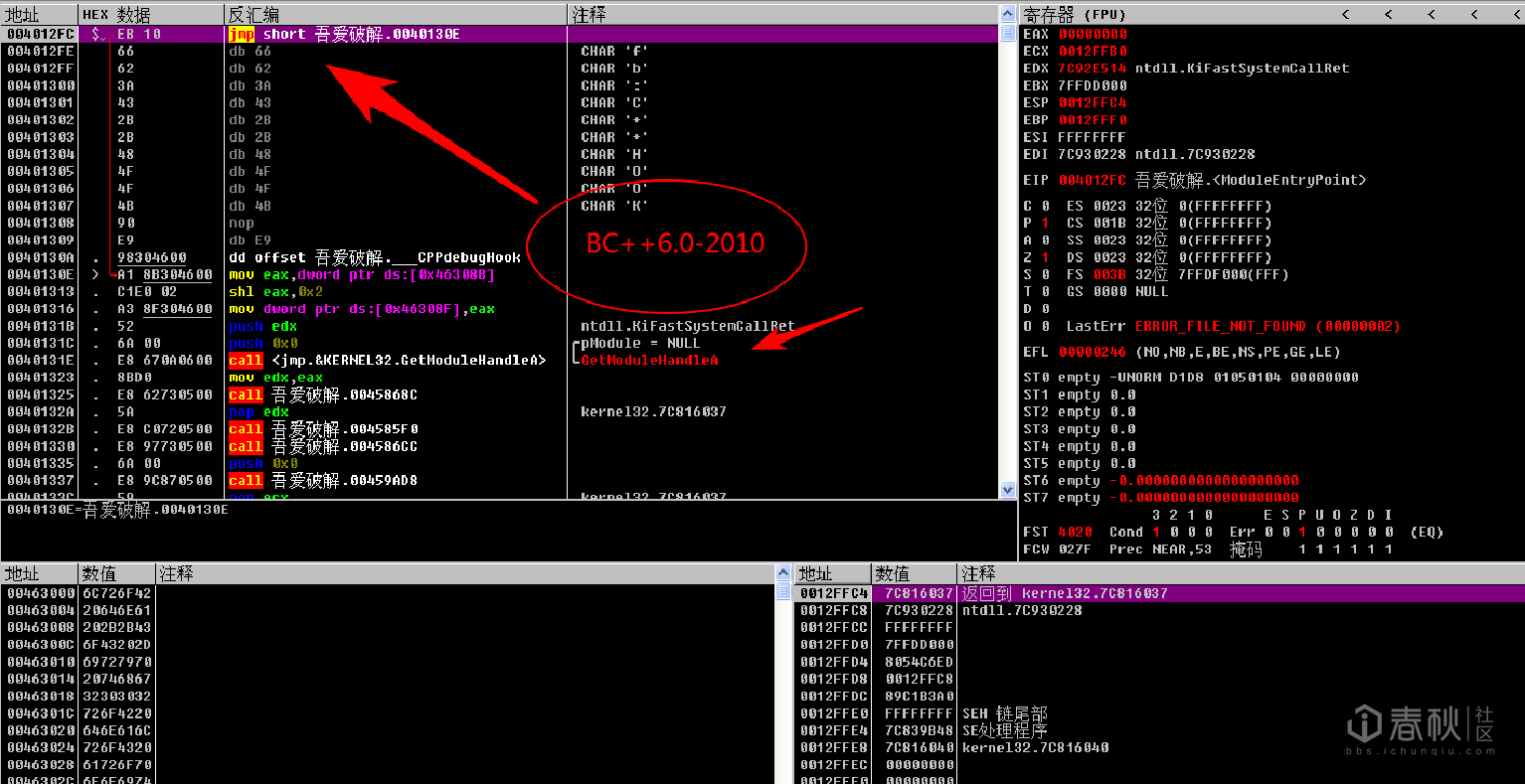Select stack row 0012FFC8 ntdll.7C930228

(1159, 610)
